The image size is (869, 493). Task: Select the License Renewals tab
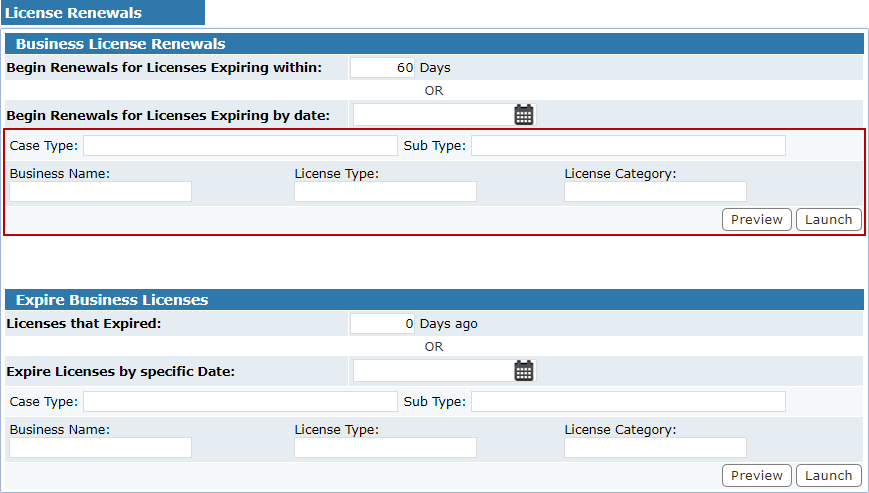(103, 13)
